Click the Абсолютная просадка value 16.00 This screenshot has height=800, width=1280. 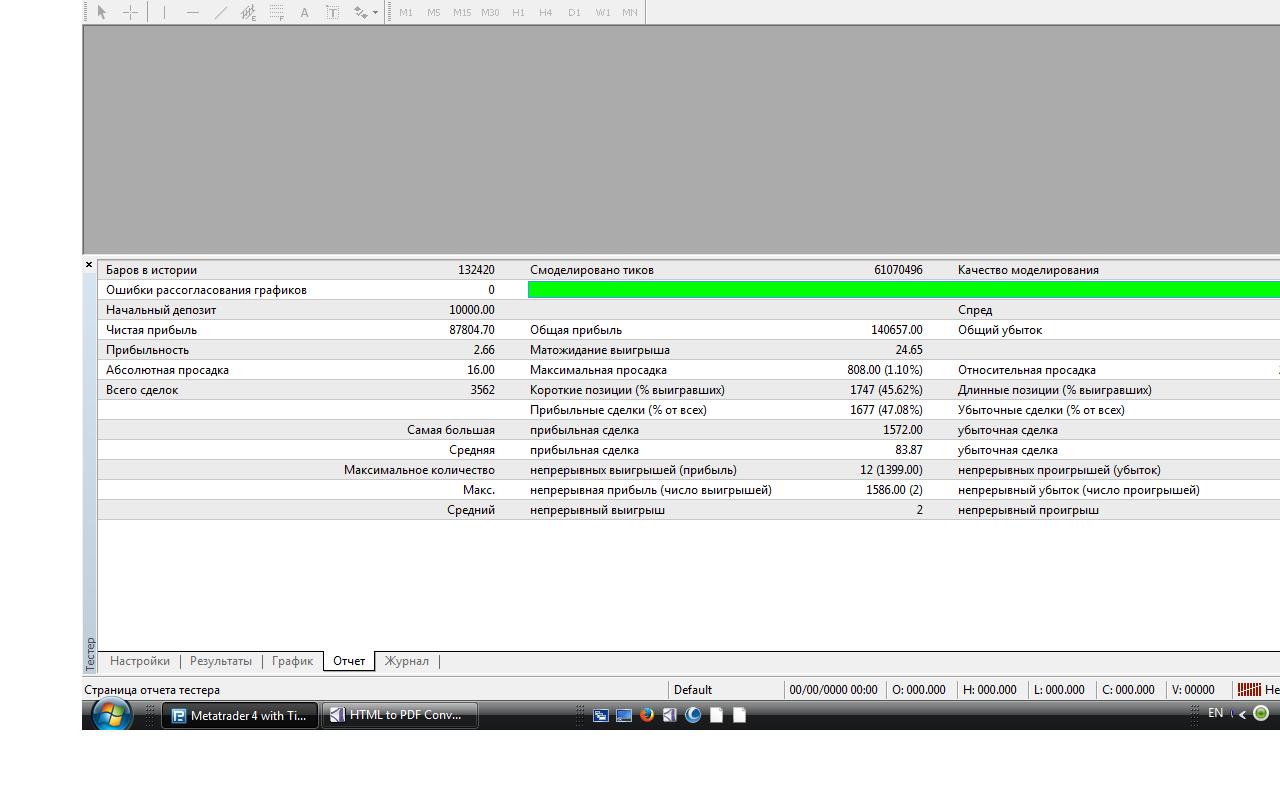[x=480, y=370]
